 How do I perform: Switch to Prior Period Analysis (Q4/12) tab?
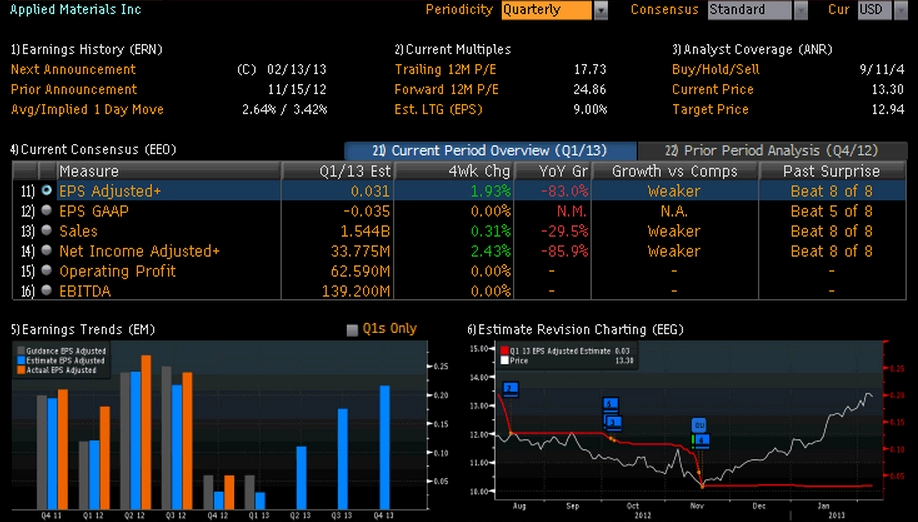point(772,150)
